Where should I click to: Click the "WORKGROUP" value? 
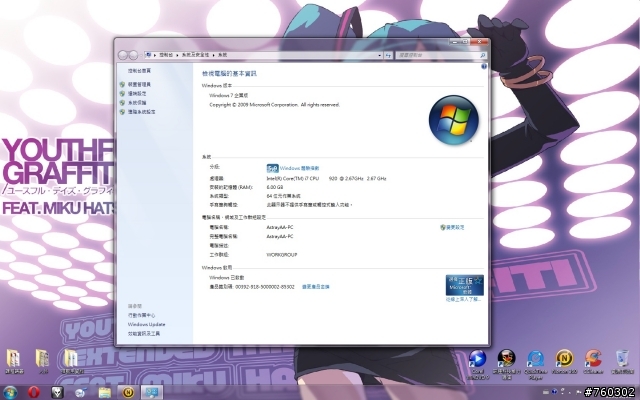pos(282,255)
